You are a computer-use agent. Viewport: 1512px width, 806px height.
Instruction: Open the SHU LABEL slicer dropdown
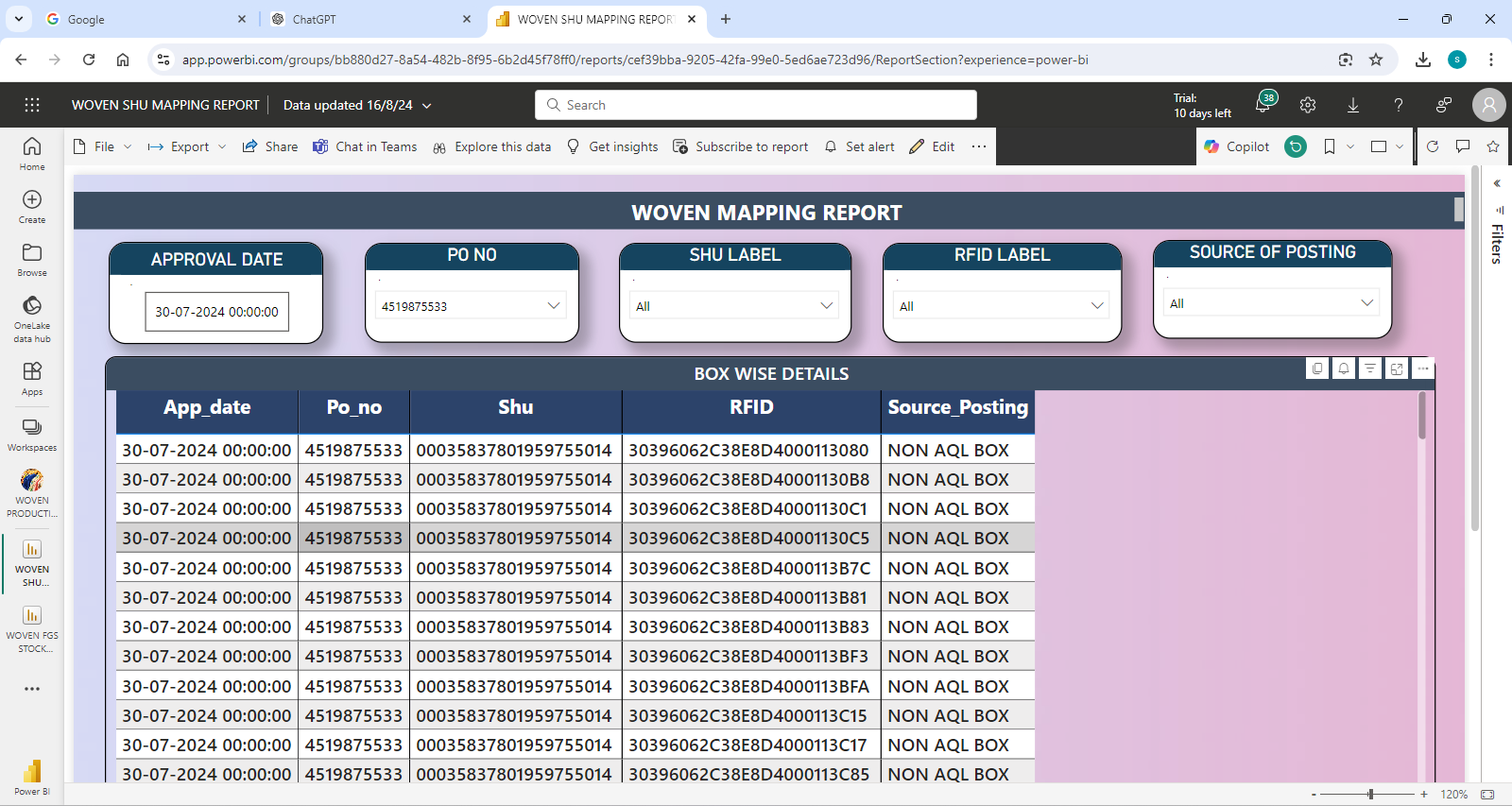point(826,305)
